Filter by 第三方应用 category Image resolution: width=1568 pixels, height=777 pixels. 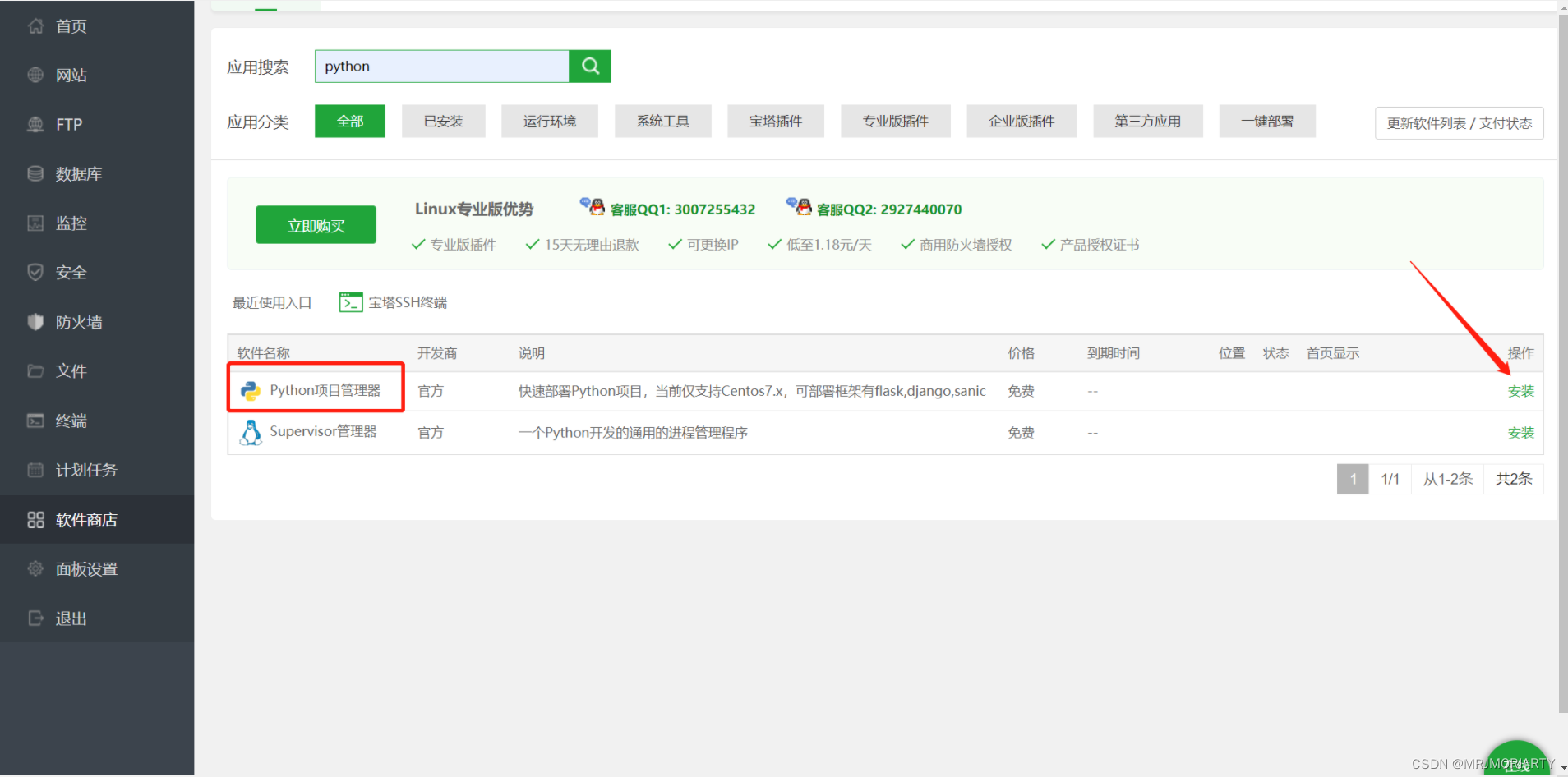coord(1148,121)
